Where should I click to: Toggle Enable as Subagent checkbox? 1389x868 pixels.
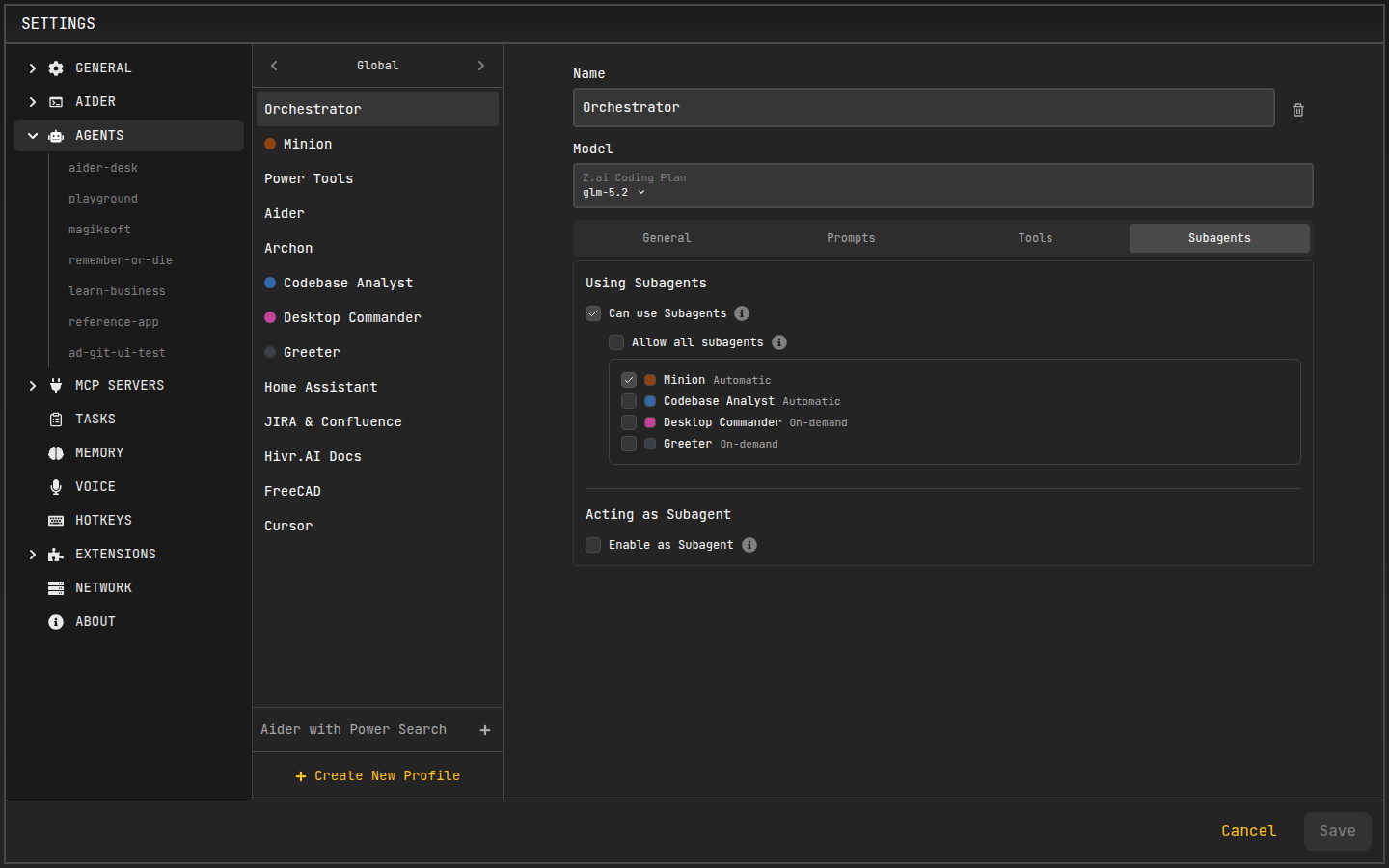[x=593, y=545]
